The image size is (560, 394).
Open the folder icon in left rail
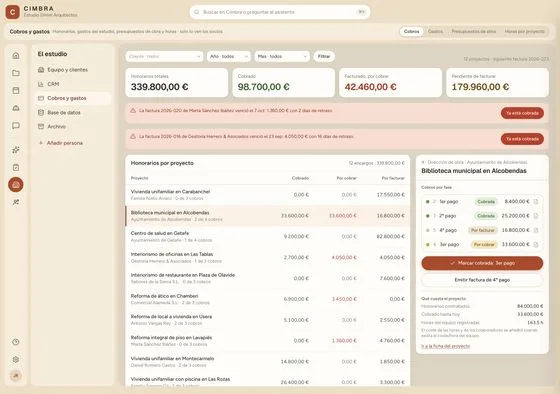[x=16, y=73]
